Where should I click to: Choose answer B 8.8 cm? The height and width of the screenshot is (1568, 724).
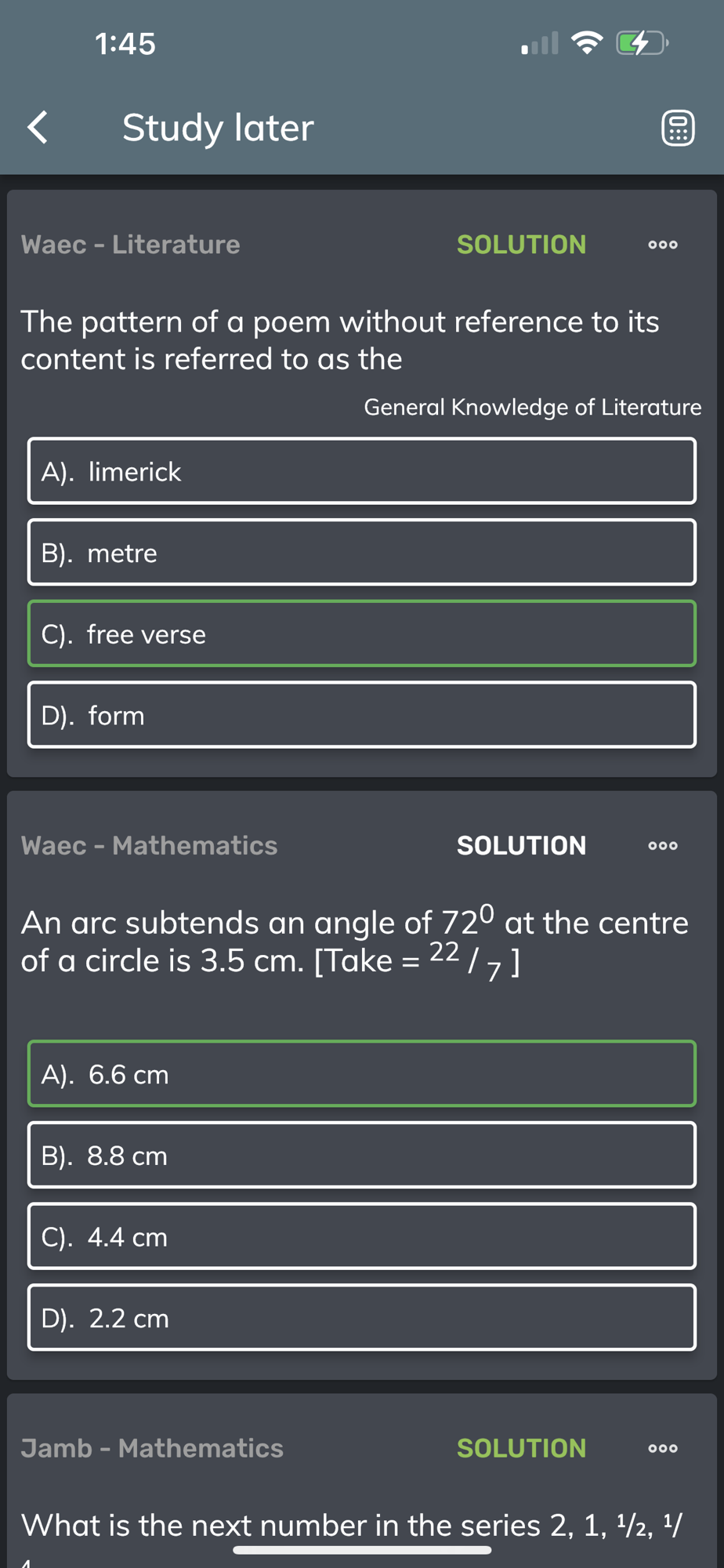coord(362,1156)
